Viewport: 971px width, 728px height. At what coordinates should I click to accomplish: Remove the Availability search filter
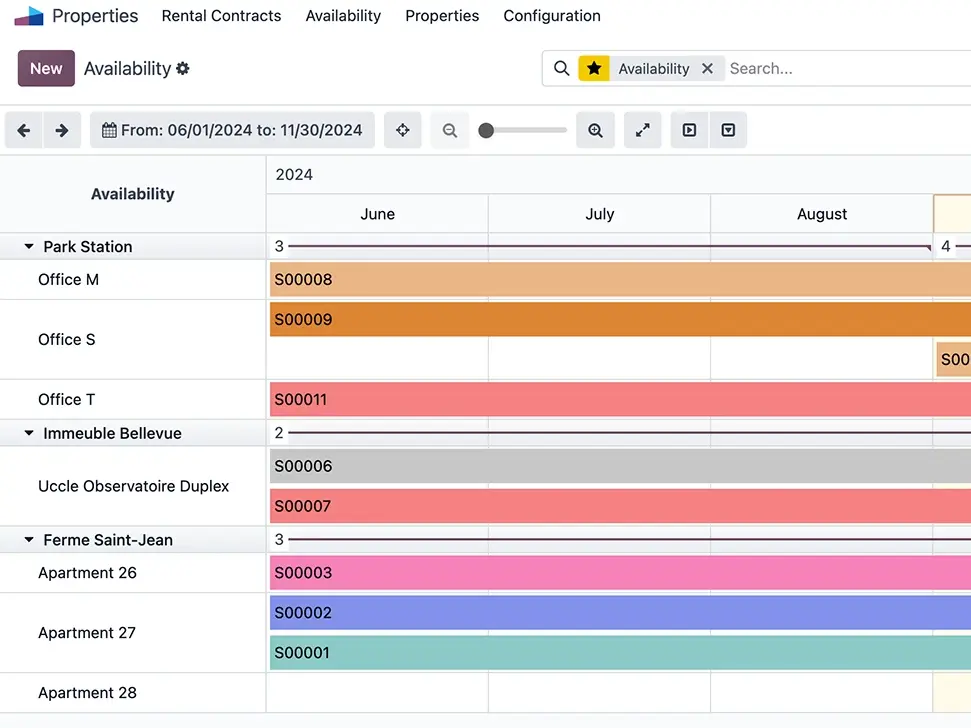[707, 69]
